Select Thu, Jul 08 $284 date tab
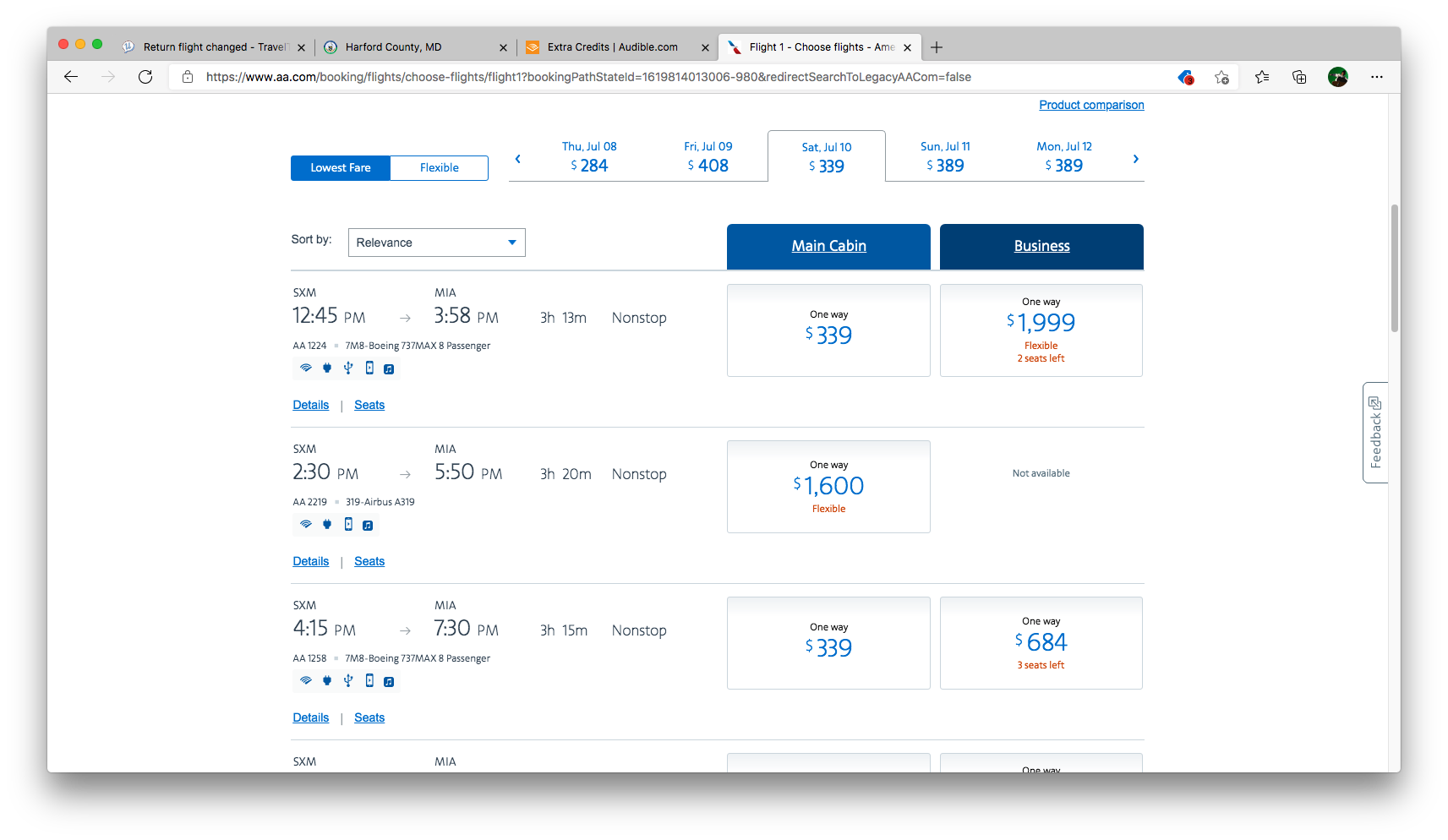 [589, 157]
